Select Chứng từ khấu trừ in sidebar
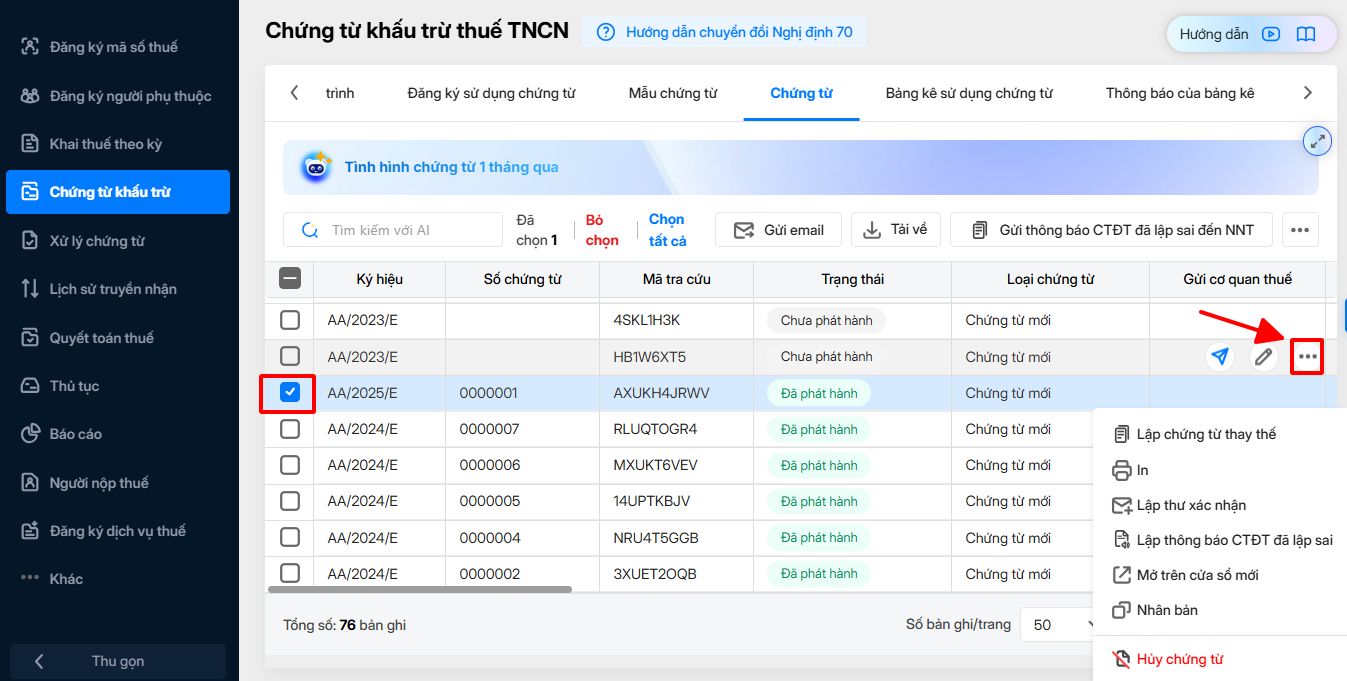The height and width of the screenshot is (681, 1347). coord(118,192)
